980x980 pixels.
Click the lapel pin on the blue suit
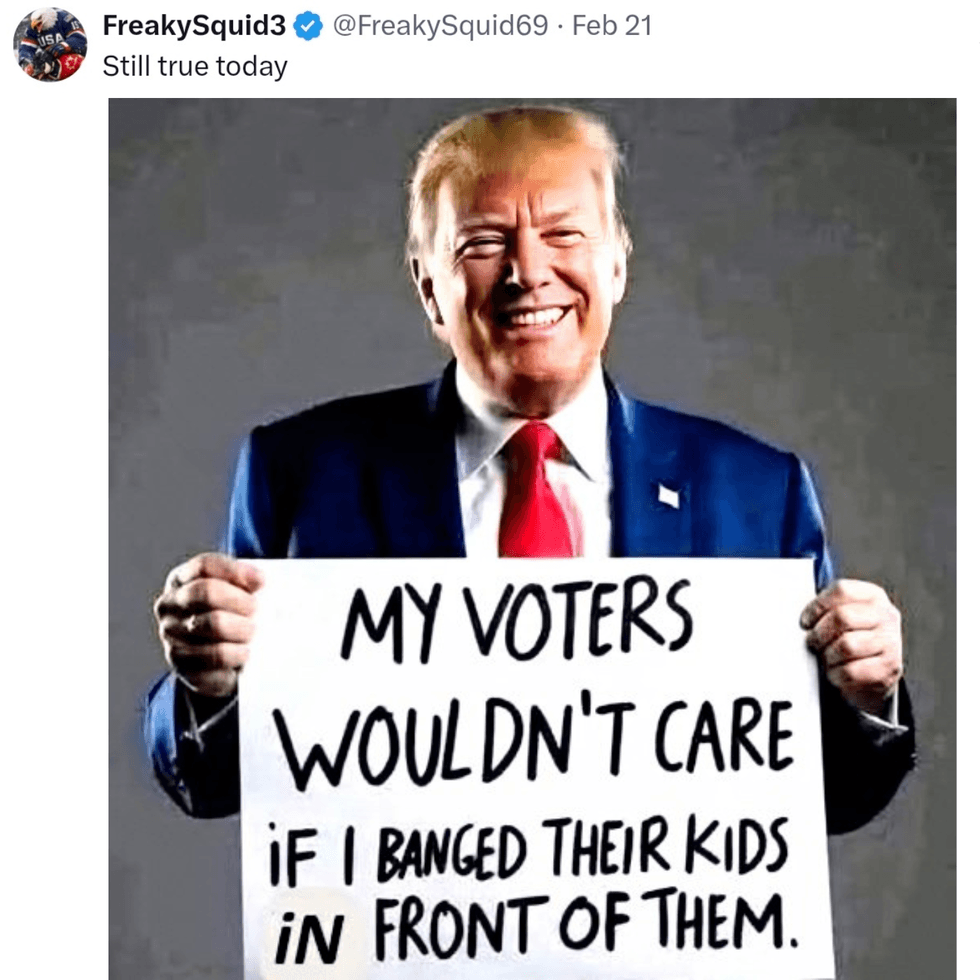669,496
